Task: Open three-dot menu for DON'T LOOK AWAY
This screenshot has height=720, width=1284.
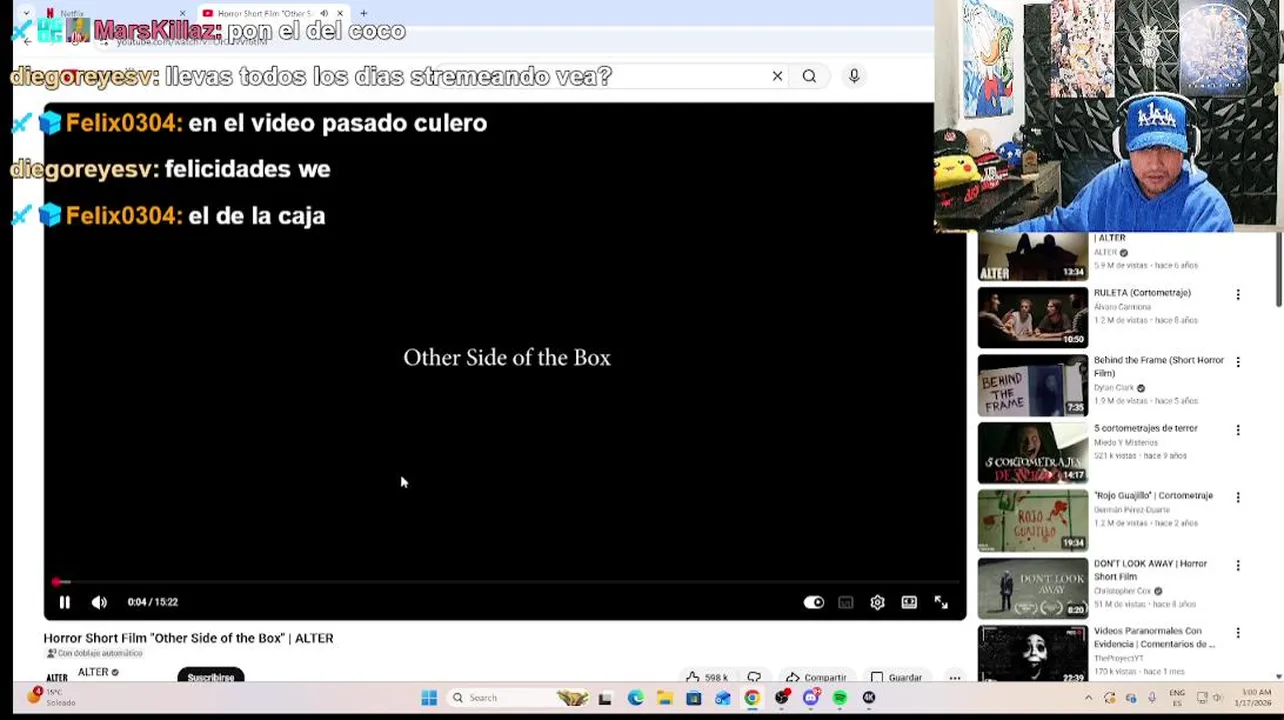Action: point(1238,565)
